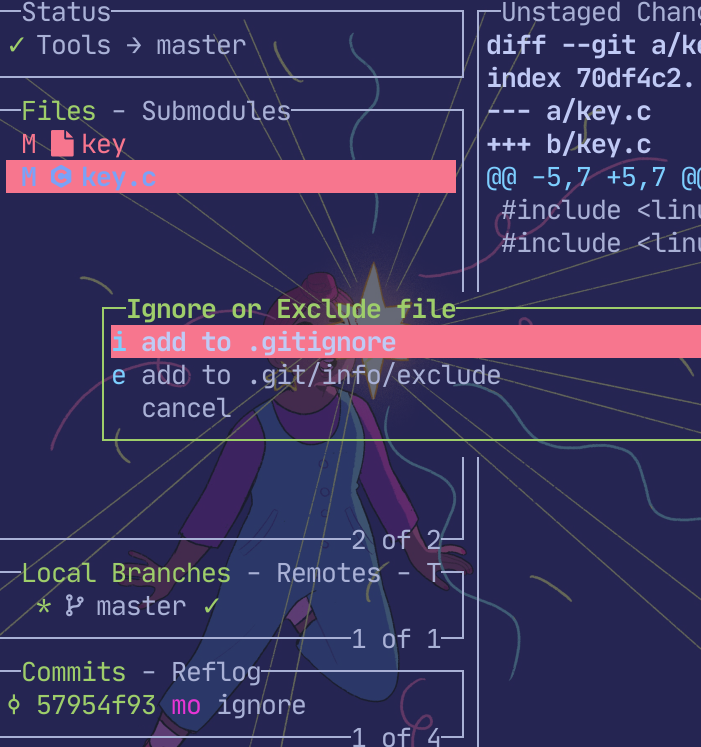Click the 'mo' author initials in commit row
This screenshot has width=701, height=747.
click(186, 706)
